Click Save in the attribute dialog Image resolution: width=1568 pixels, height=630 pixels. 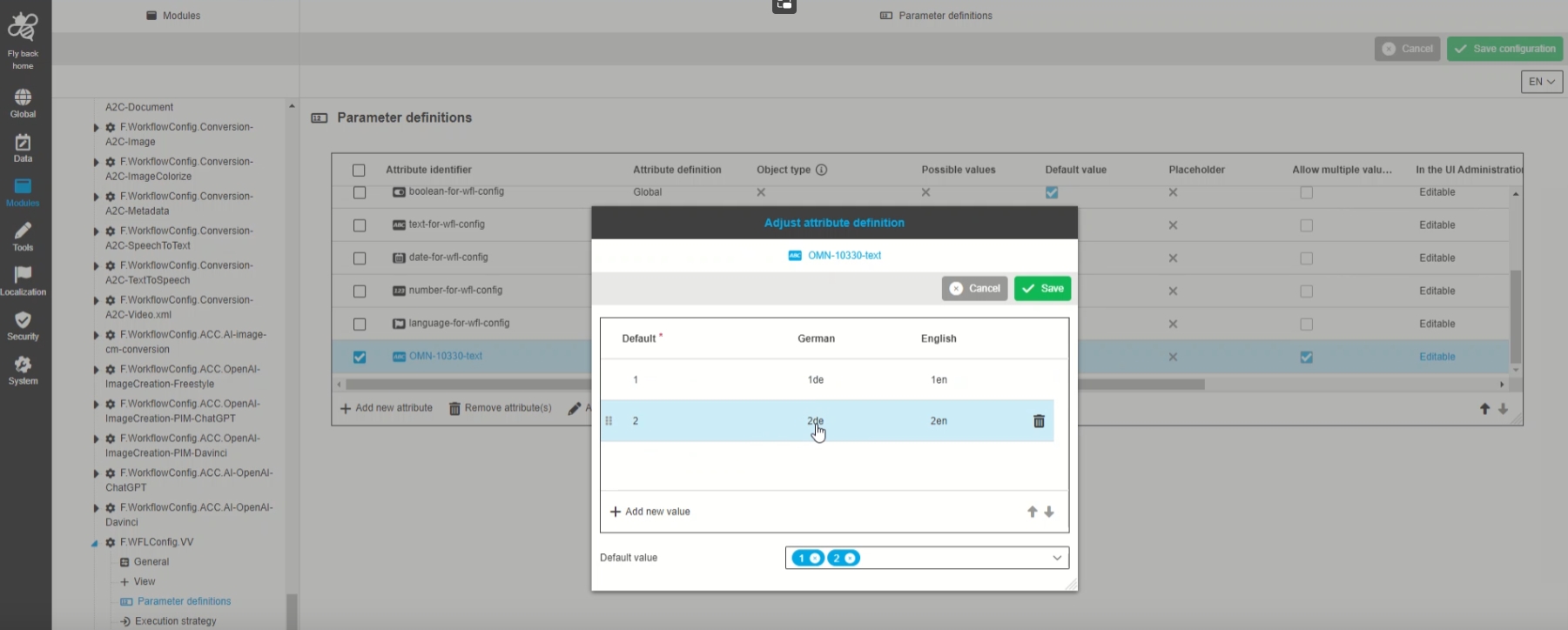click(x=1042, y=289)
